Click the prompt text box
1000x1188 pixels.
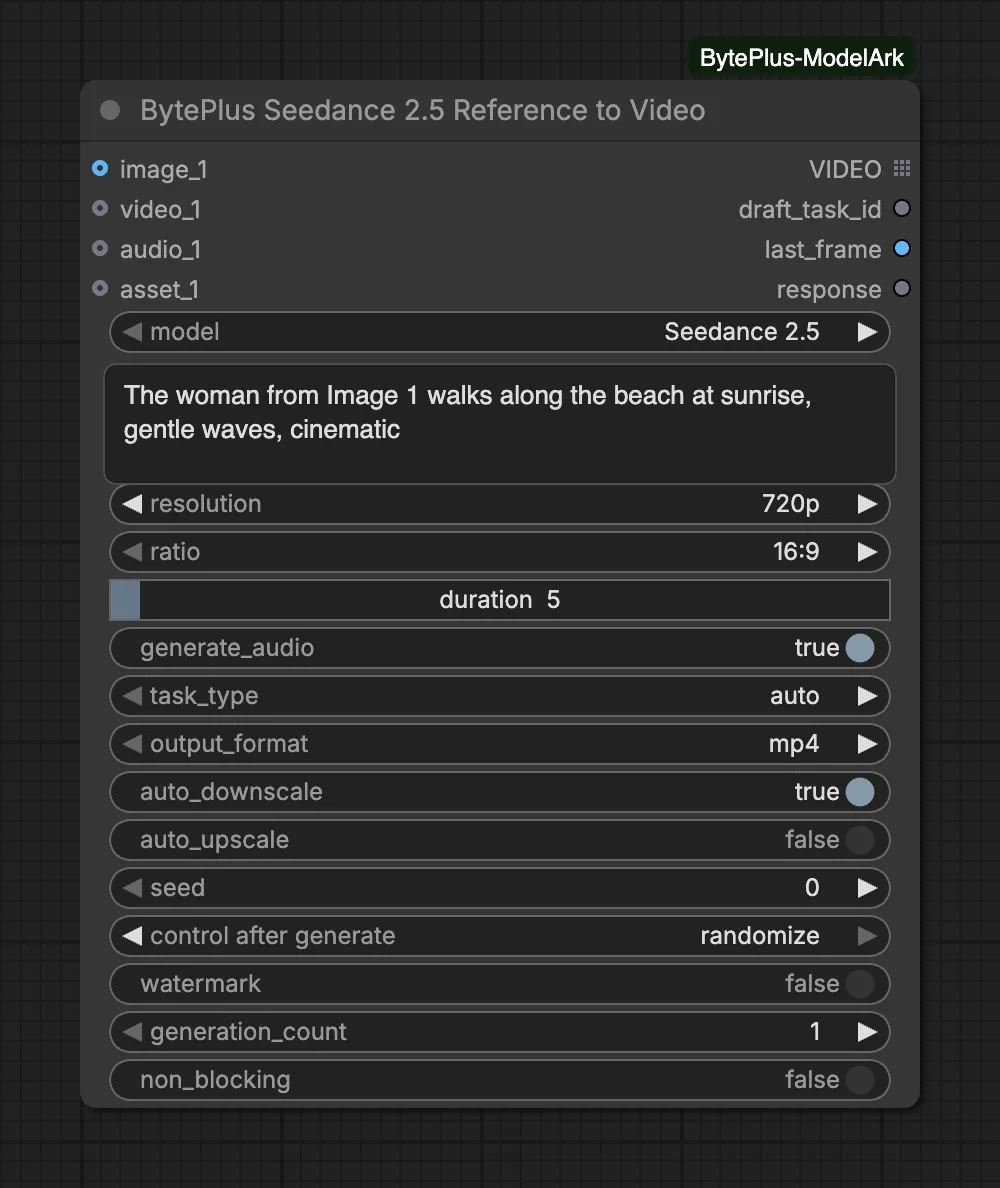(500, 424)
